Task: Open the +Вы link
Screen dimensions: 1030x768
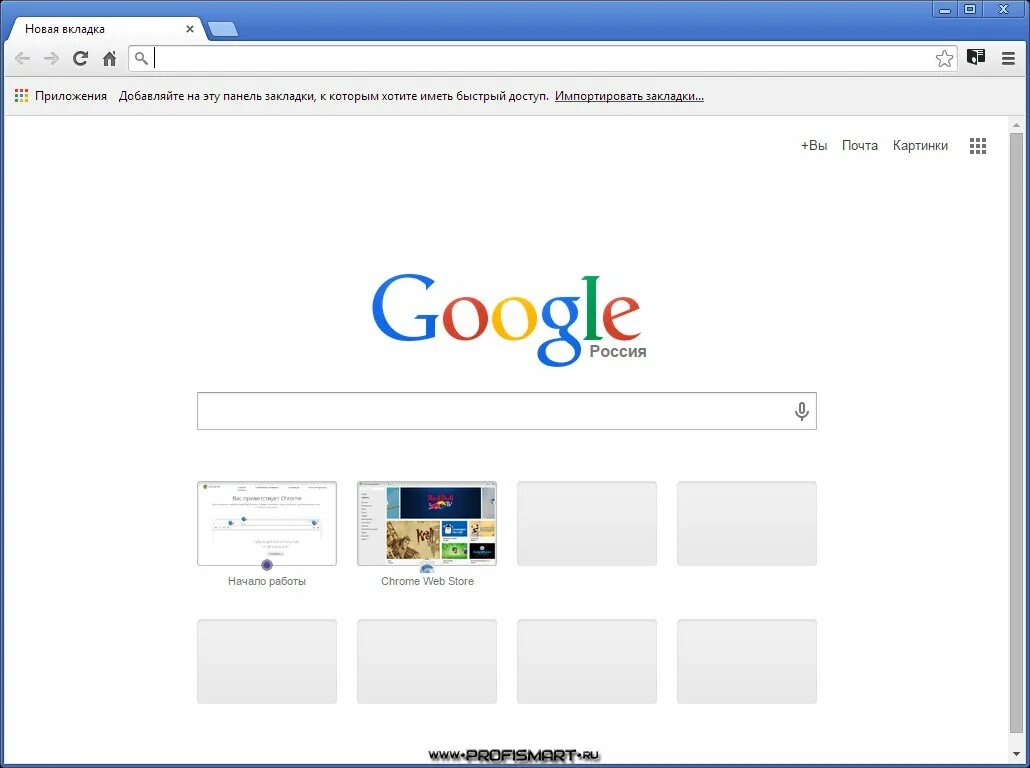Action: pos(814,146)
